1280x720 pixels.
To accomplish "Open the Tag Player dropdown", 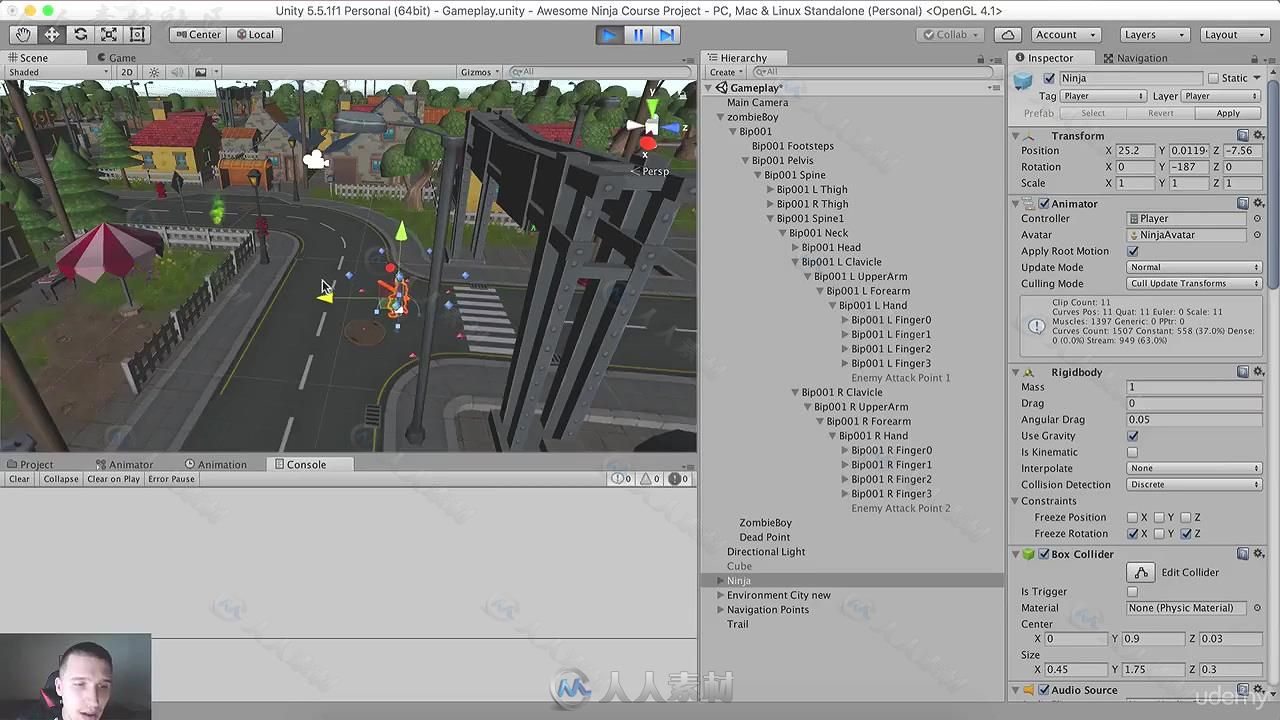I will point(1103,96).
